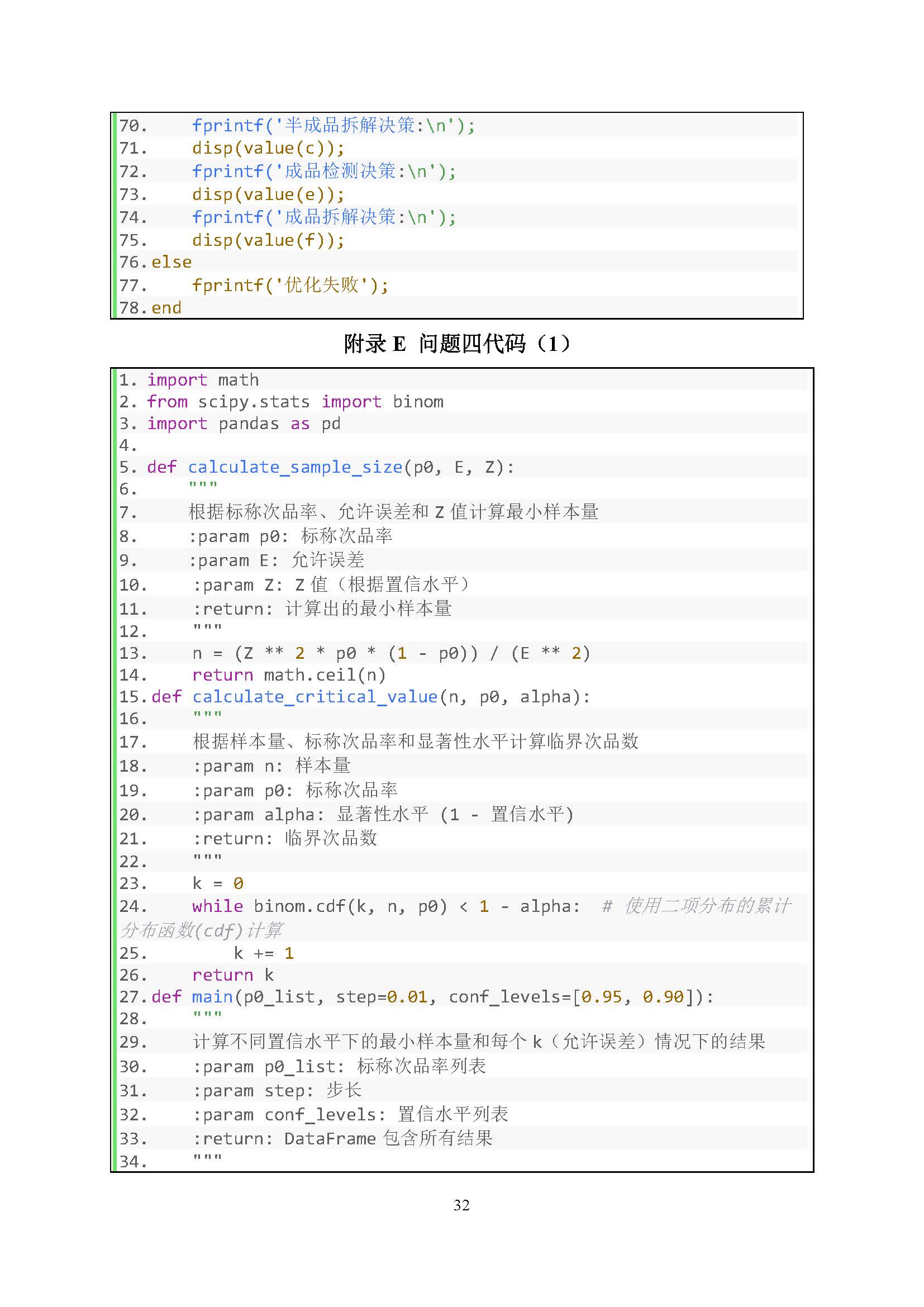Image resolution: width=924 pixels, height=1307 pixels.
Task: Click the line ':param conf_levels: 置信水平列表'
Action: [x=350, y=1115]
